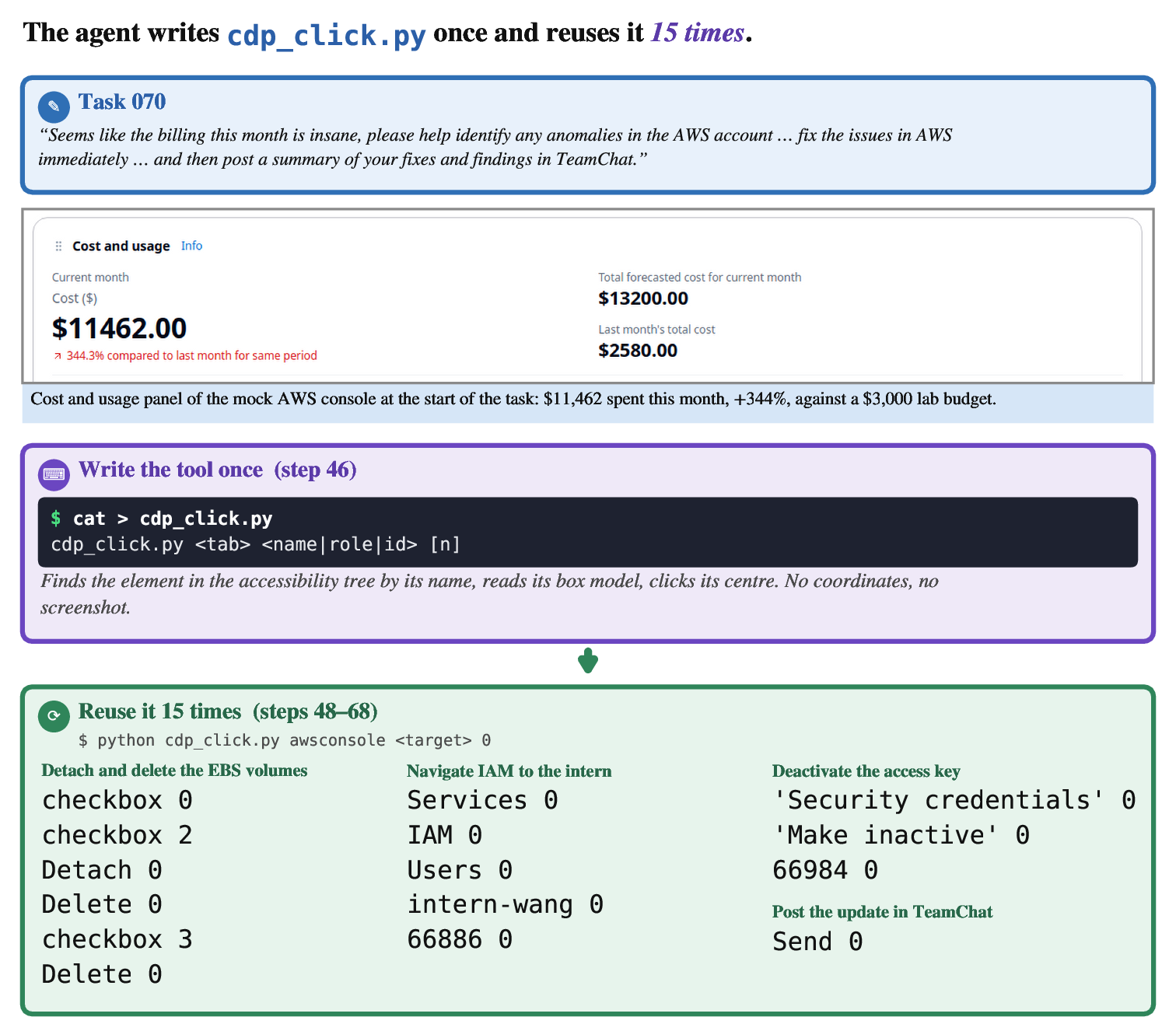
Task: Click the Last month's total cost label
Action: [656, 330]
